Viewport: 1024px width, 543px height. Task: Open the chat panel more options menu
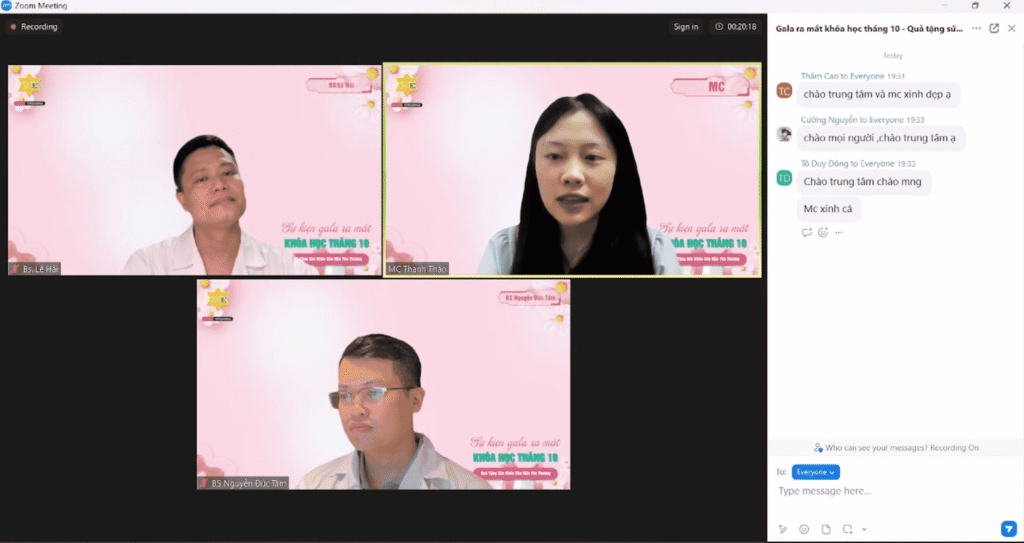976,28
